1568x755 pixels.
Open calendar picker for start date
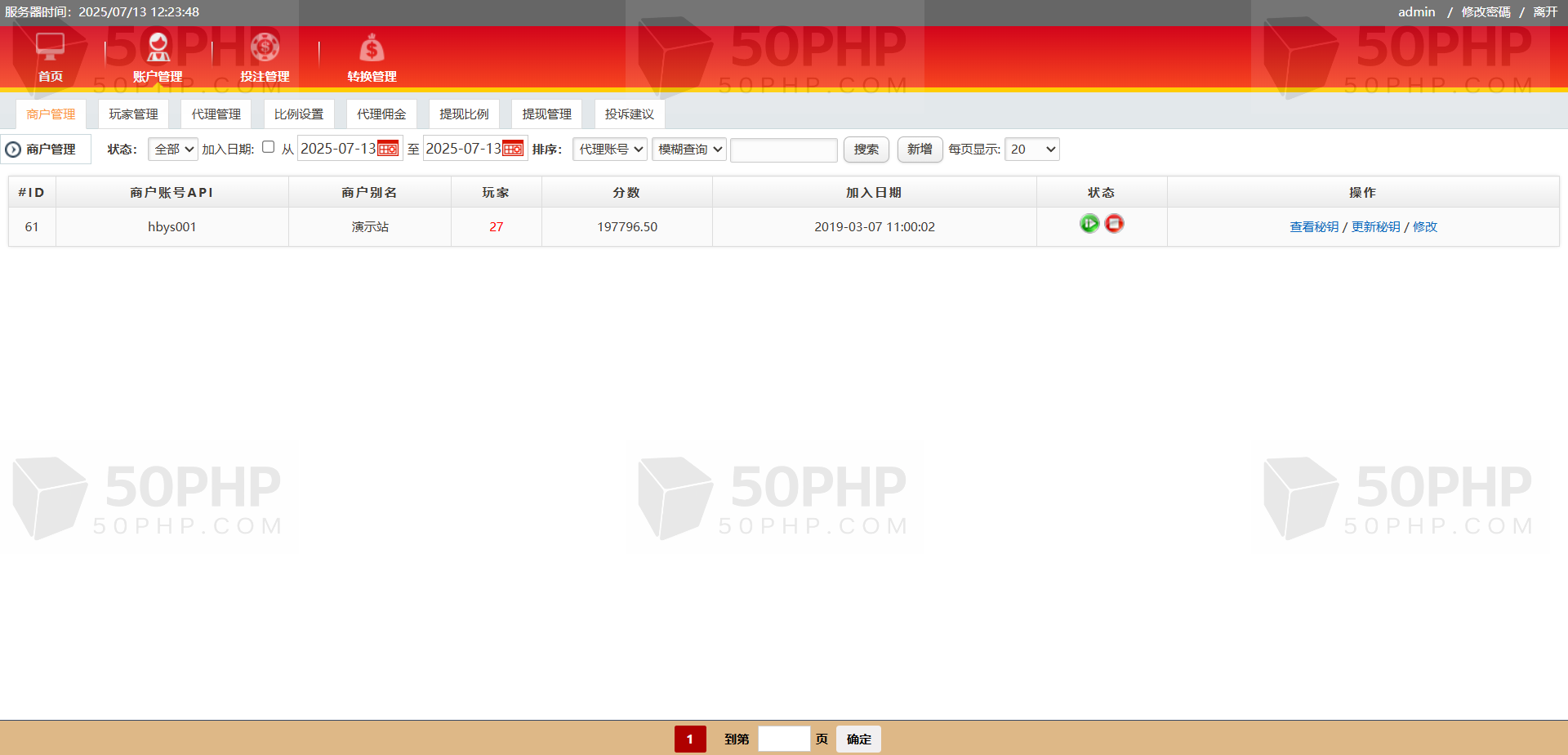tap(388, 149)
